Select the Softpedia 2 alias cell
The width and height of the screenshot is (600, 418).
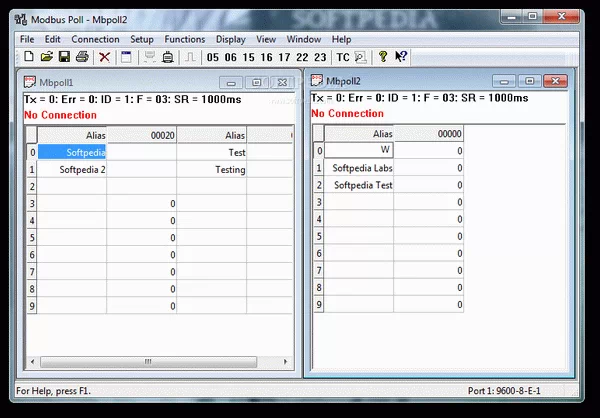point(72,169)
